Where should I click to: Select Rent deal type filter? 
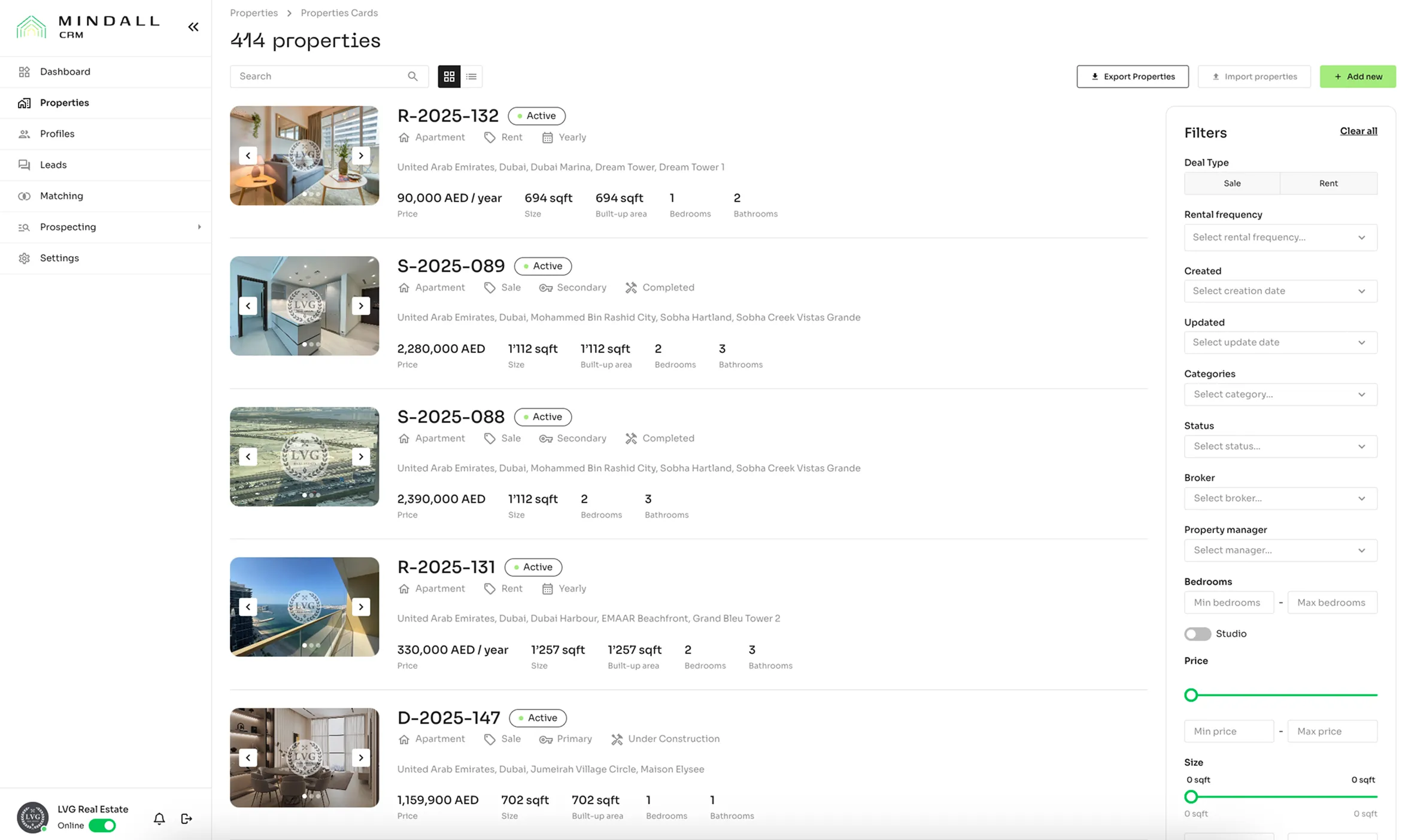1328,184
